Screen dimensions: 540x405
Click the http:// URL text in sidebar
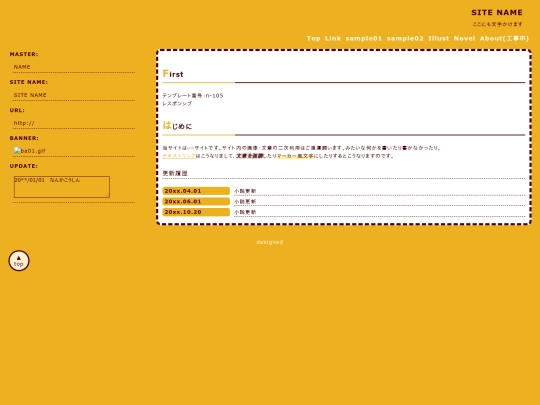click(24, 123)
